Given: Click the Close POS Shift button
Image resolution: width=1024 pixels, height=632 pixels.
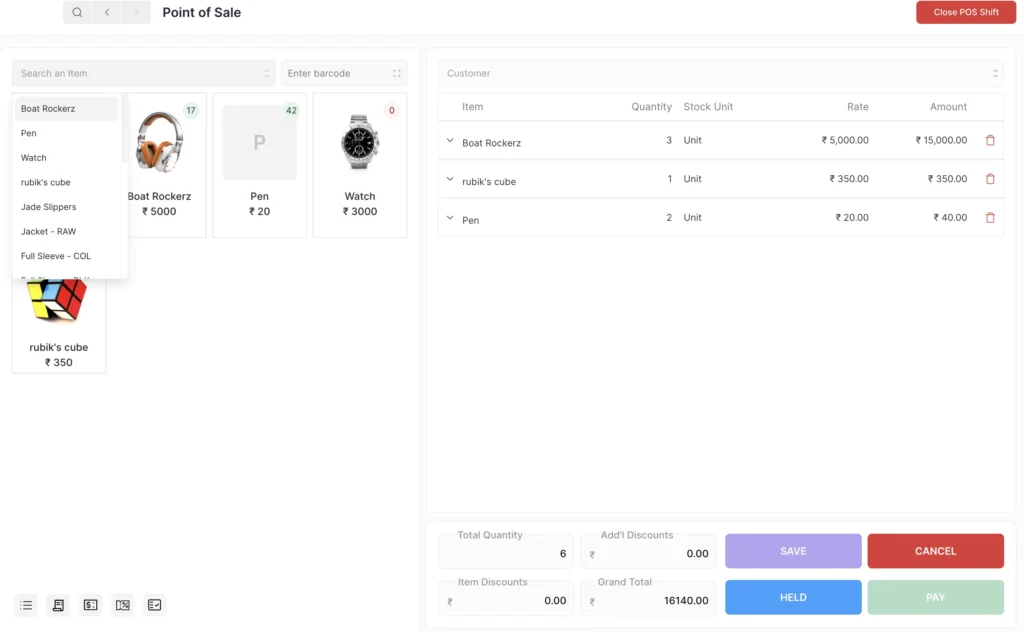Looking at the screenshot, I should pos(966,12).
